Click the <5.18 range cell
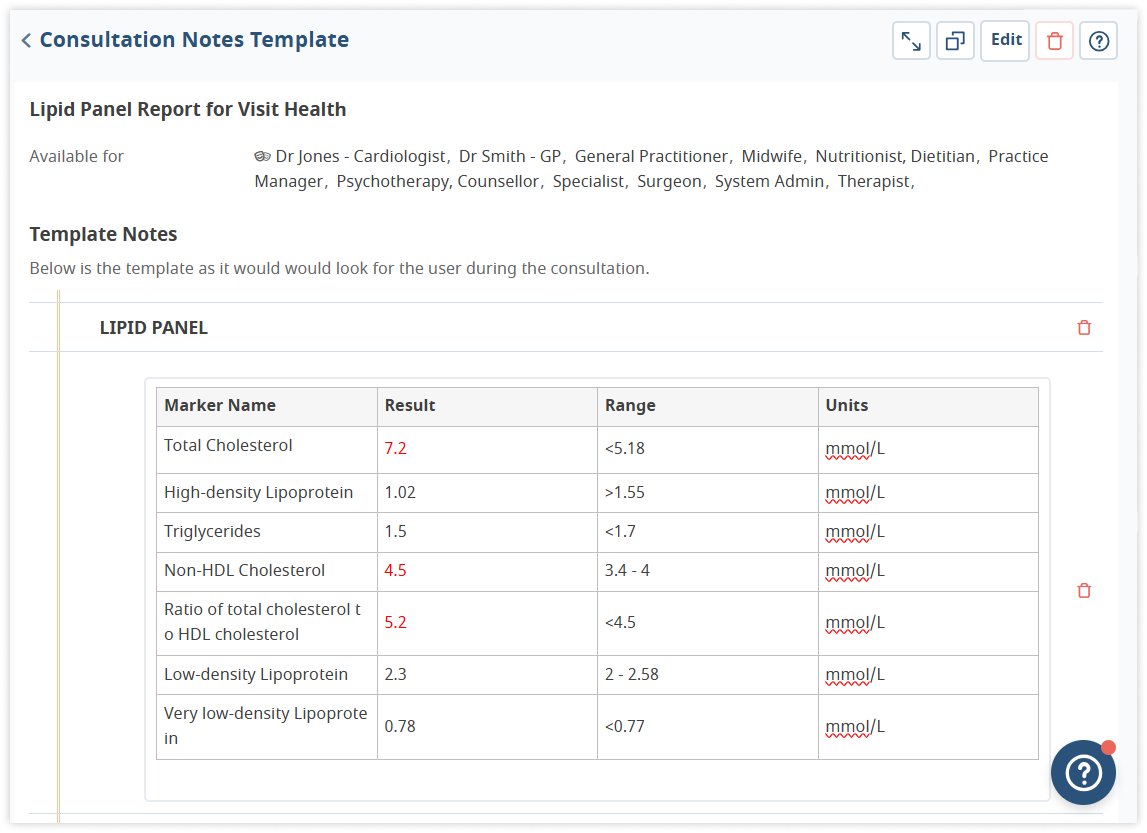 (707, 449)
